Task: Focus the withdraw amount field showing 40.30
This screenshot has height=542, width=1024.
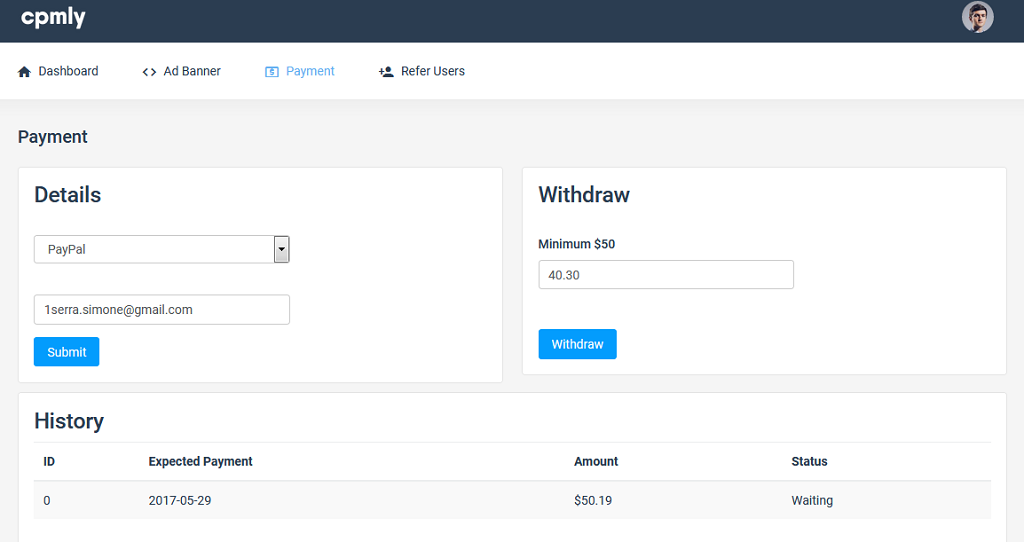Action: [x=665, y=275]
